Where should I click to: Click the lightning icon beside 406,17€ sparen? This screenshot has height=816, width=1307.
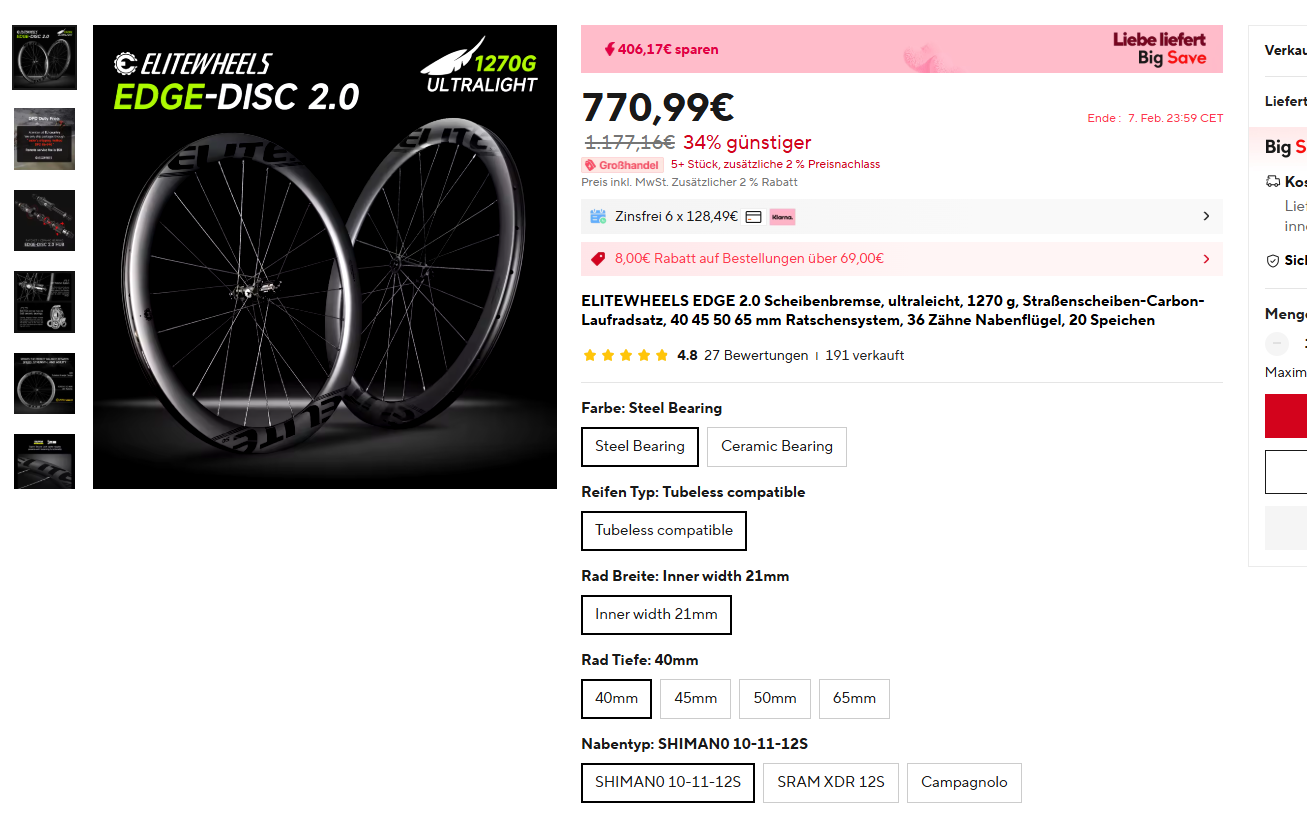point(609,49)
